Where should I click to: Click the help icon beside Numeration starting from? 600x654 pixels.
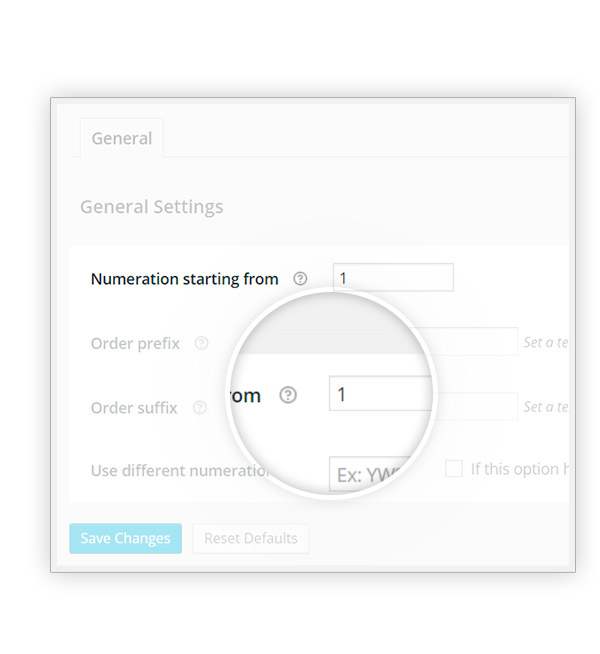tap(300, 279)
